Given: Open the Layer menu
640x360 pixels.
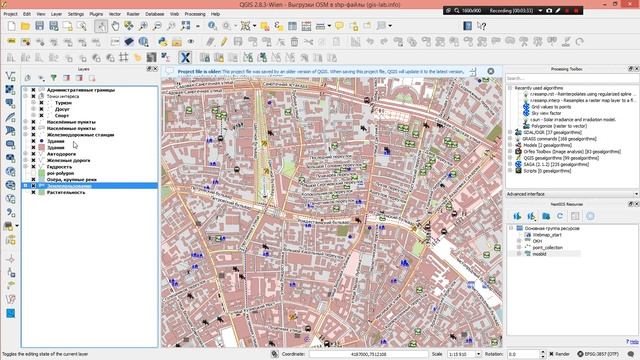Looking at the screenshot, I should [x=56, y=14].
